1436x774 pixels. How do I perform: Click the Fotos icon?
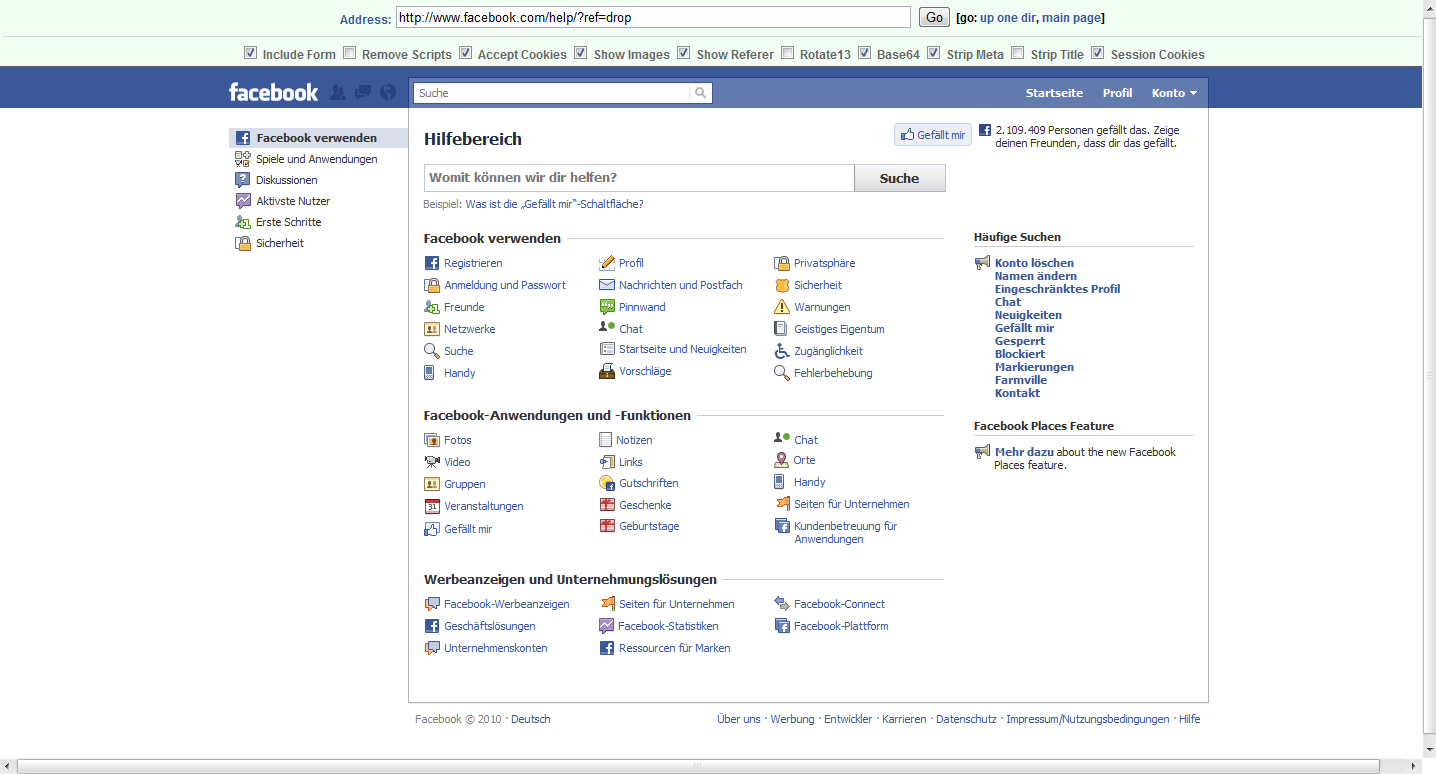432,440
